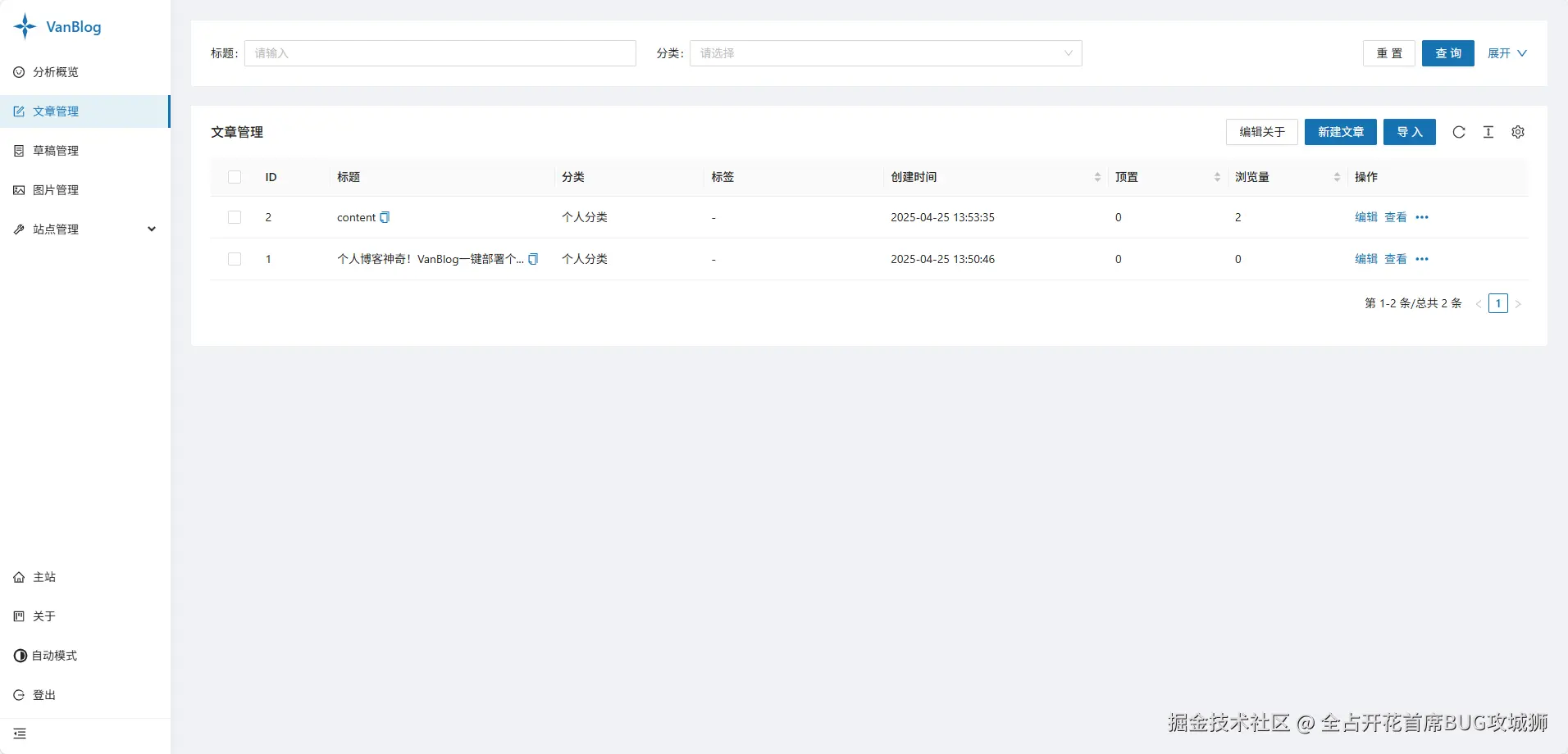The image size is (1568, 754).
Task: Click the article title content
Action: point(356,217)
